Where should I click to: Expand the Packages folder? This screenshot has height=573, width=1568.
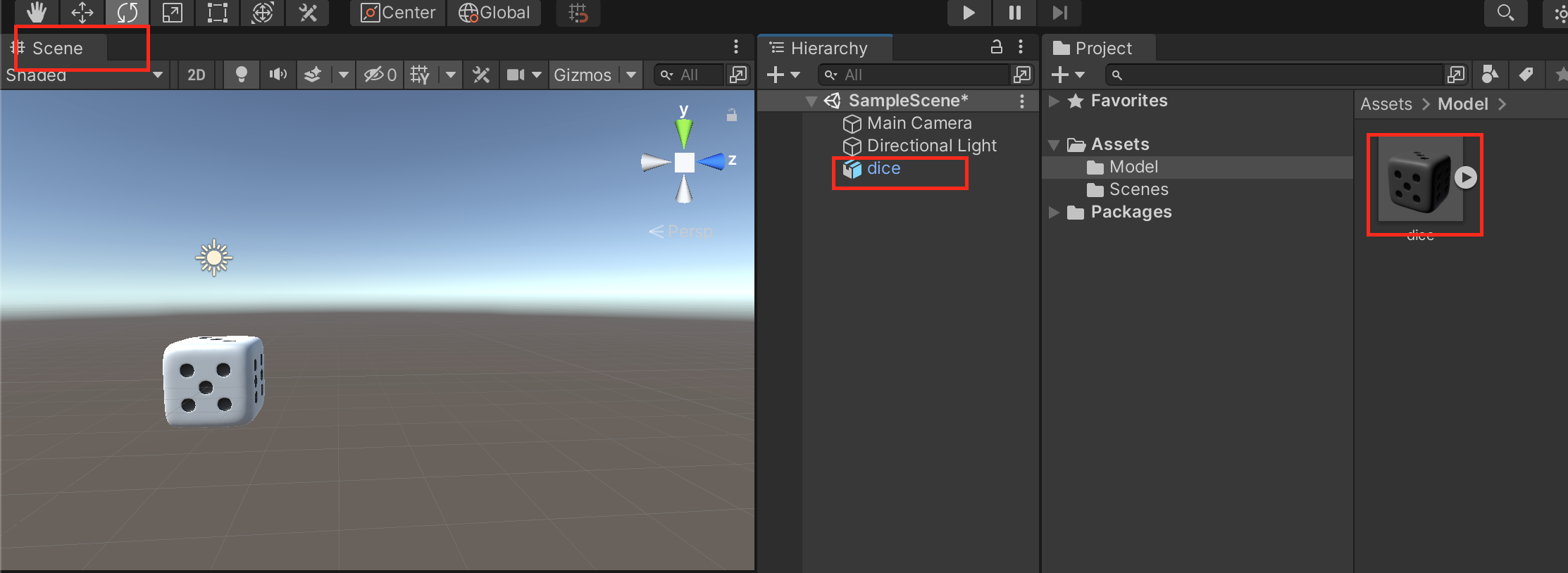tap(1054, 213)
